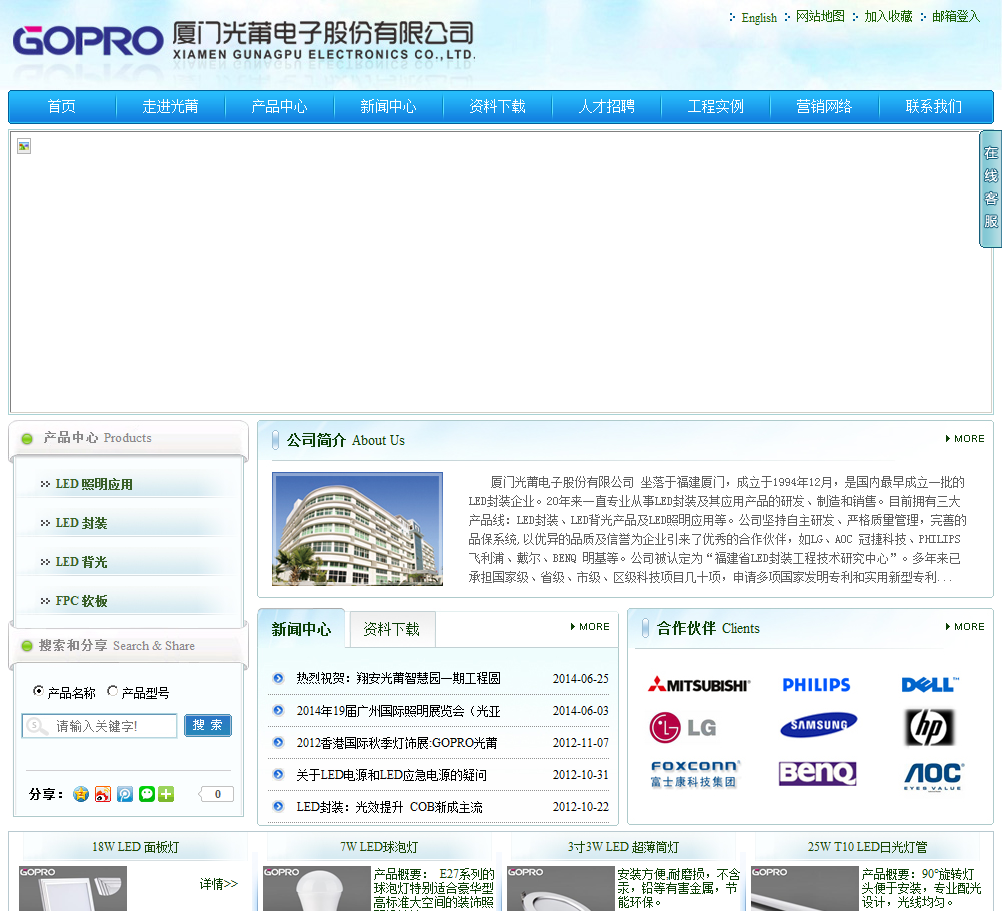Open the Mitsubishi partner logo
1002x911 pixels.
(x=699, y=685)
